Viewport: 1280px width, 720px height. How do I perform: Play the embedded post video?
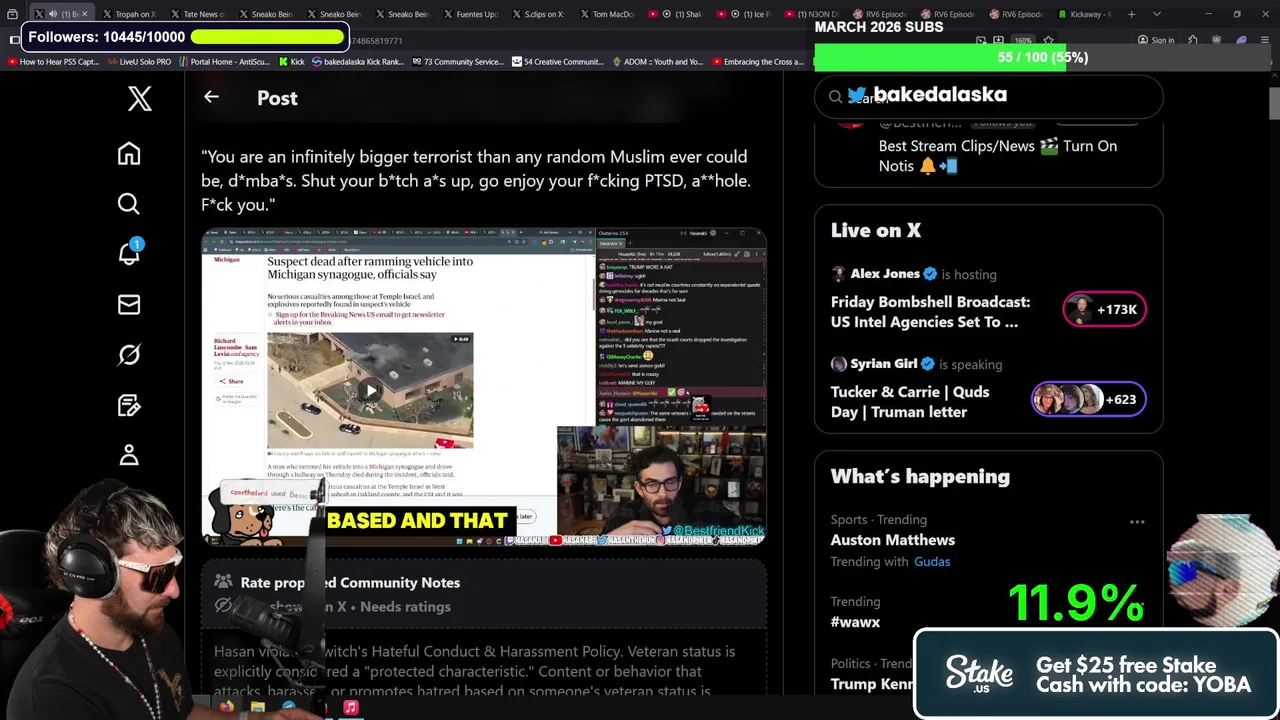[370, 391]
